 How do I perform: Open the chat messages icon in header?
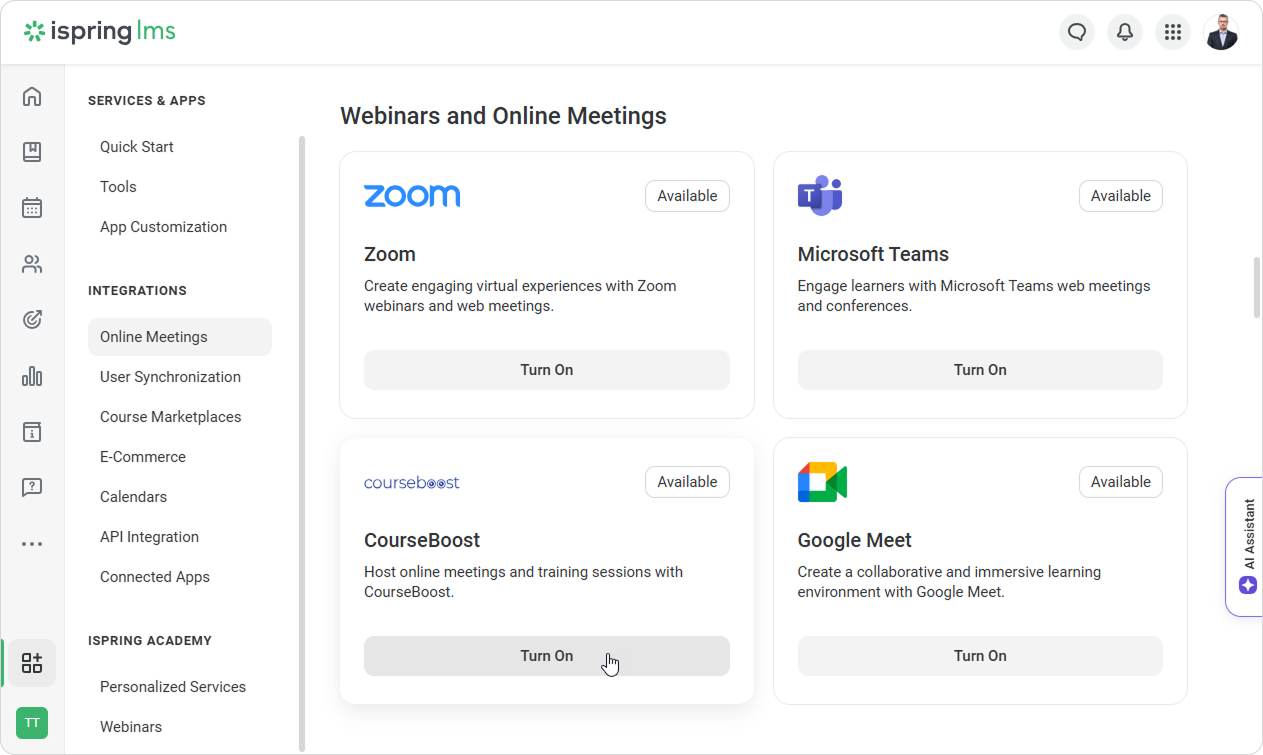[x=1077, y=32]
